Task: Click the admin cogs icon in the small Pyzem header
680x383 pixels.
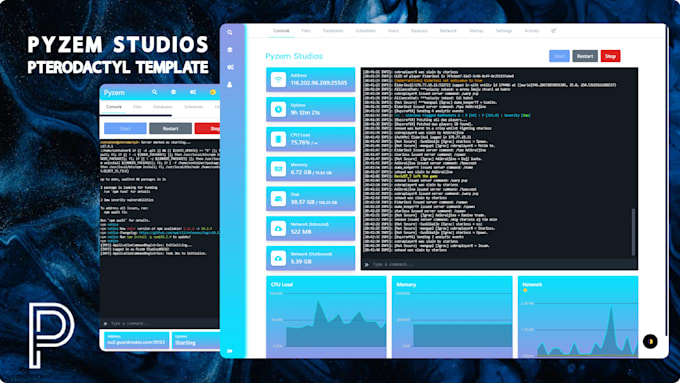Action: click(x=193, y=92)
